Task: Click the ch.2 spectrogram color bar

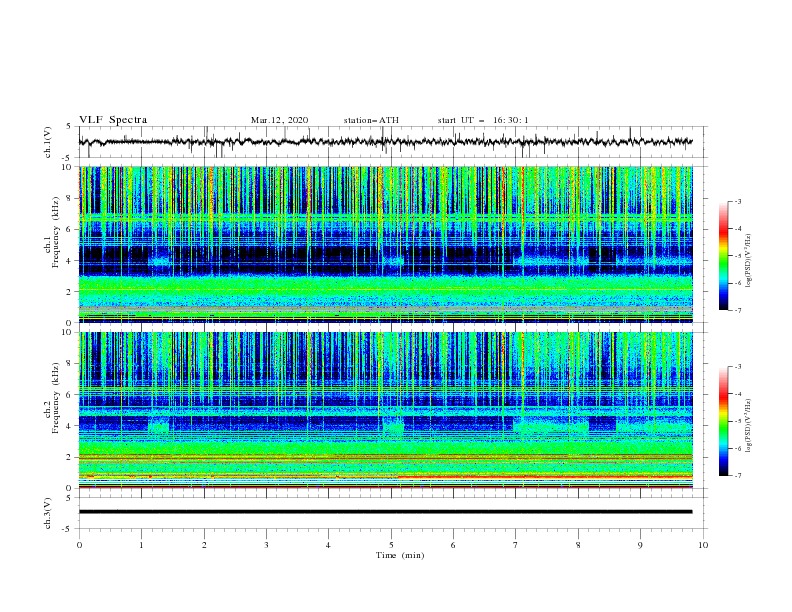Action: [723, 421]
